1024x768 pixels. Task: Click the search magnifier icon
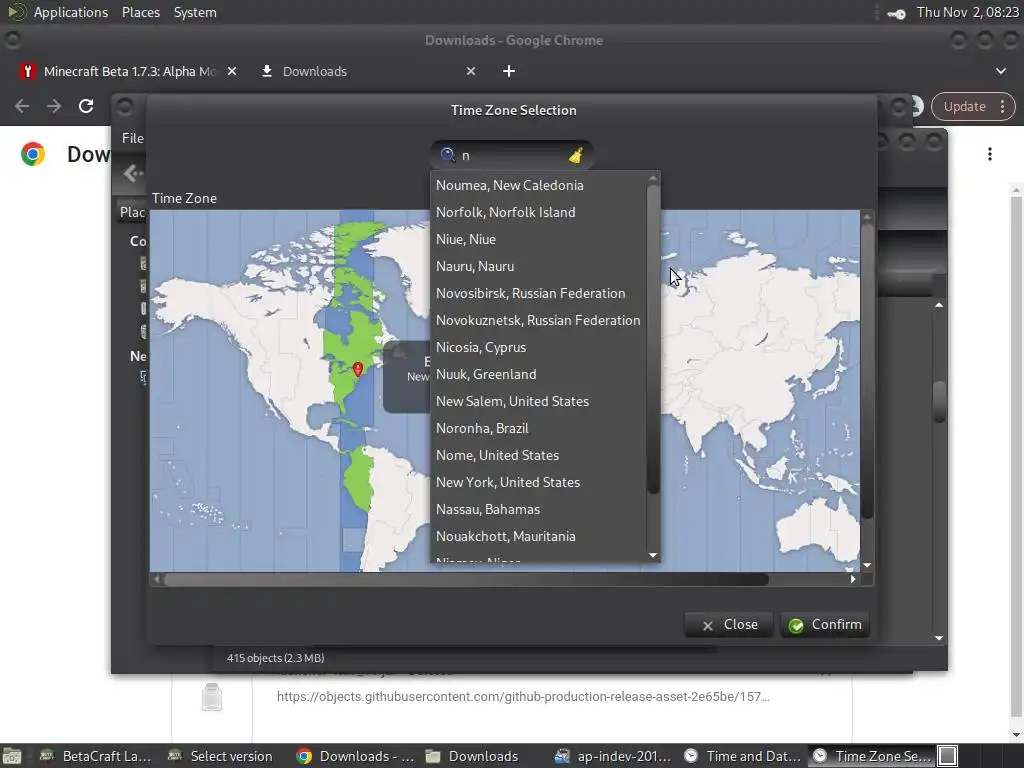tap(447, 155)
